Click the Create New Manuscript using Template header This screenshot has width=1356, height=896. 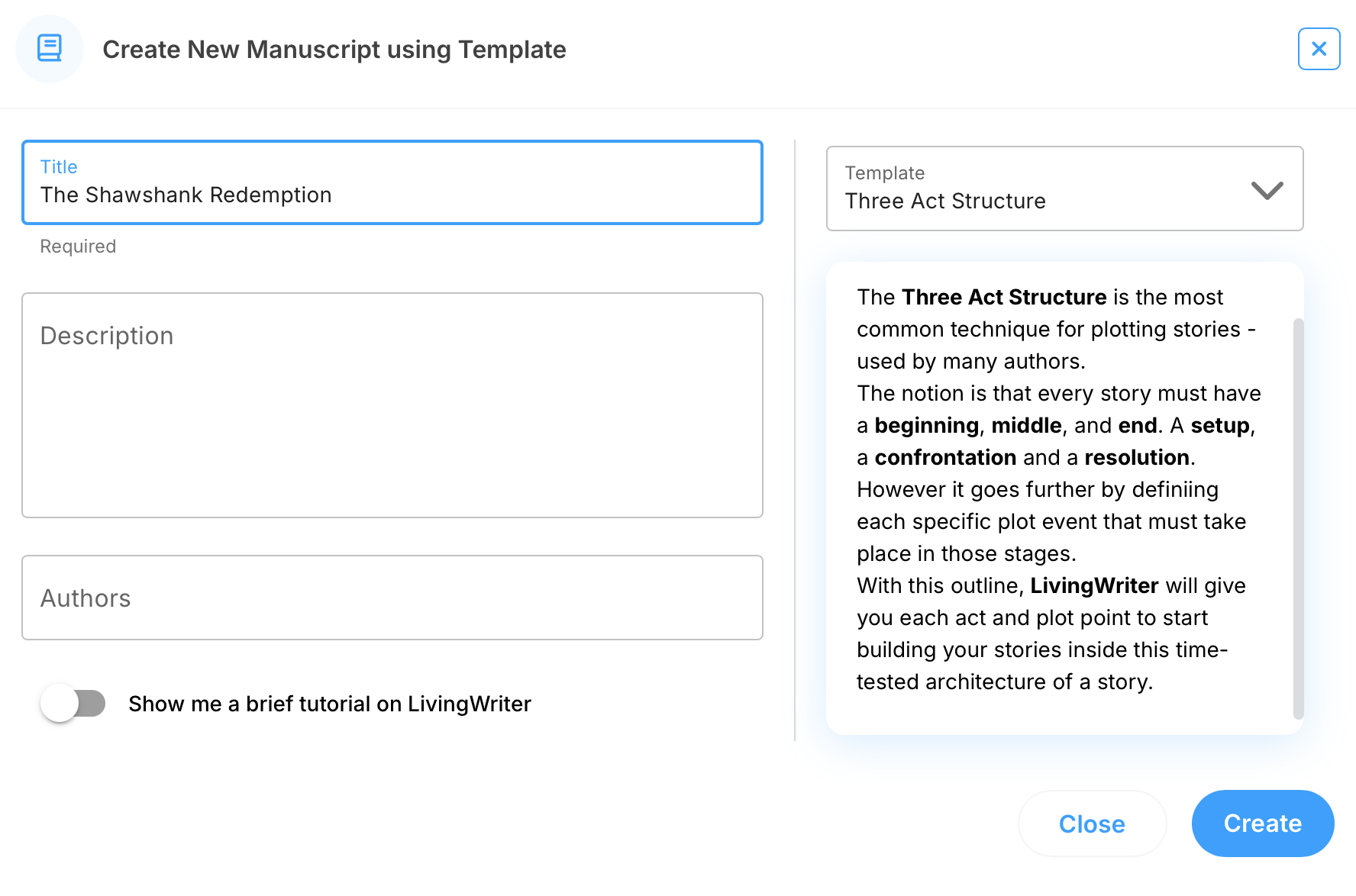[334, 49]
